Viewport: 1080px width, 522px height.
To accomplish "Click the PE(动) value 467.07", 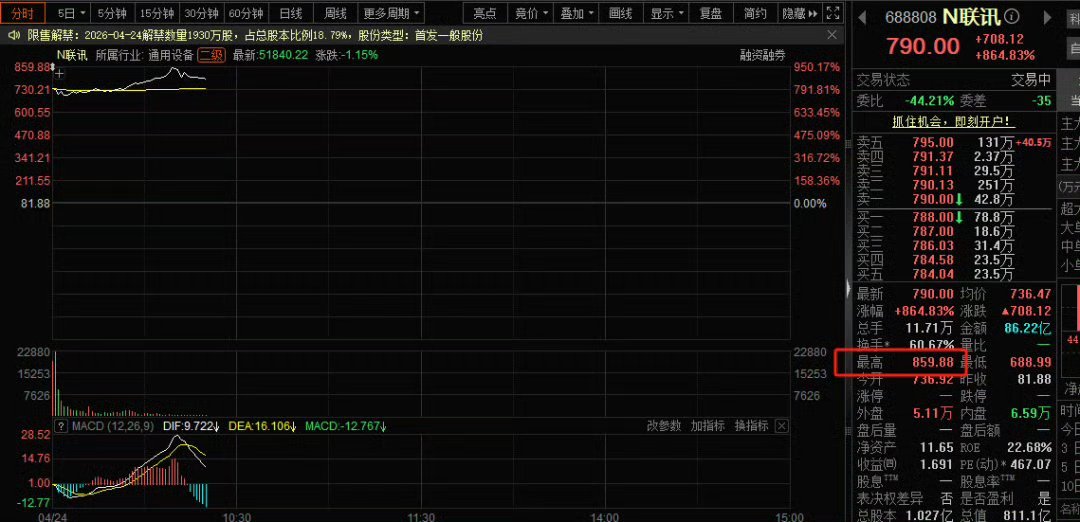I will [x=1030, y=465].
